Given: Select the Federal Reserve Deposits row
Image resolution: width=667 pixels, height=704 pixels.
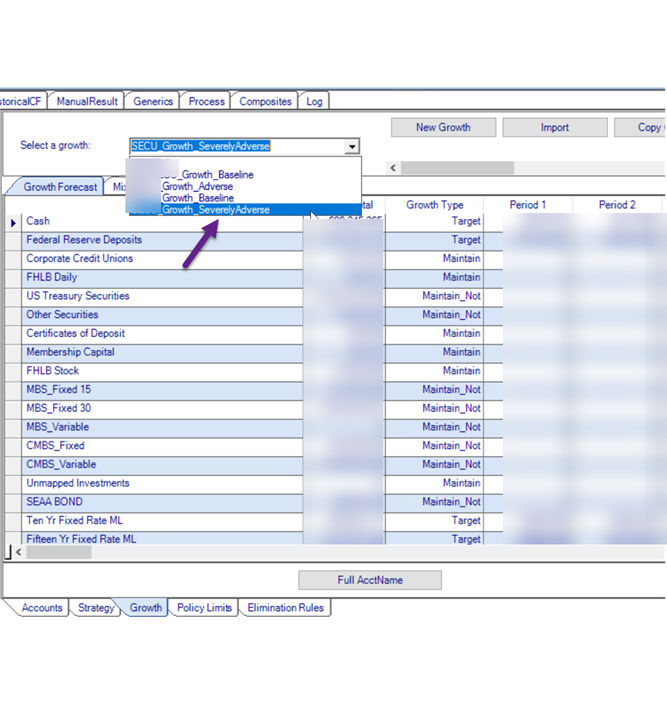Looking at the screenshot, I should (x=84, y=240).
